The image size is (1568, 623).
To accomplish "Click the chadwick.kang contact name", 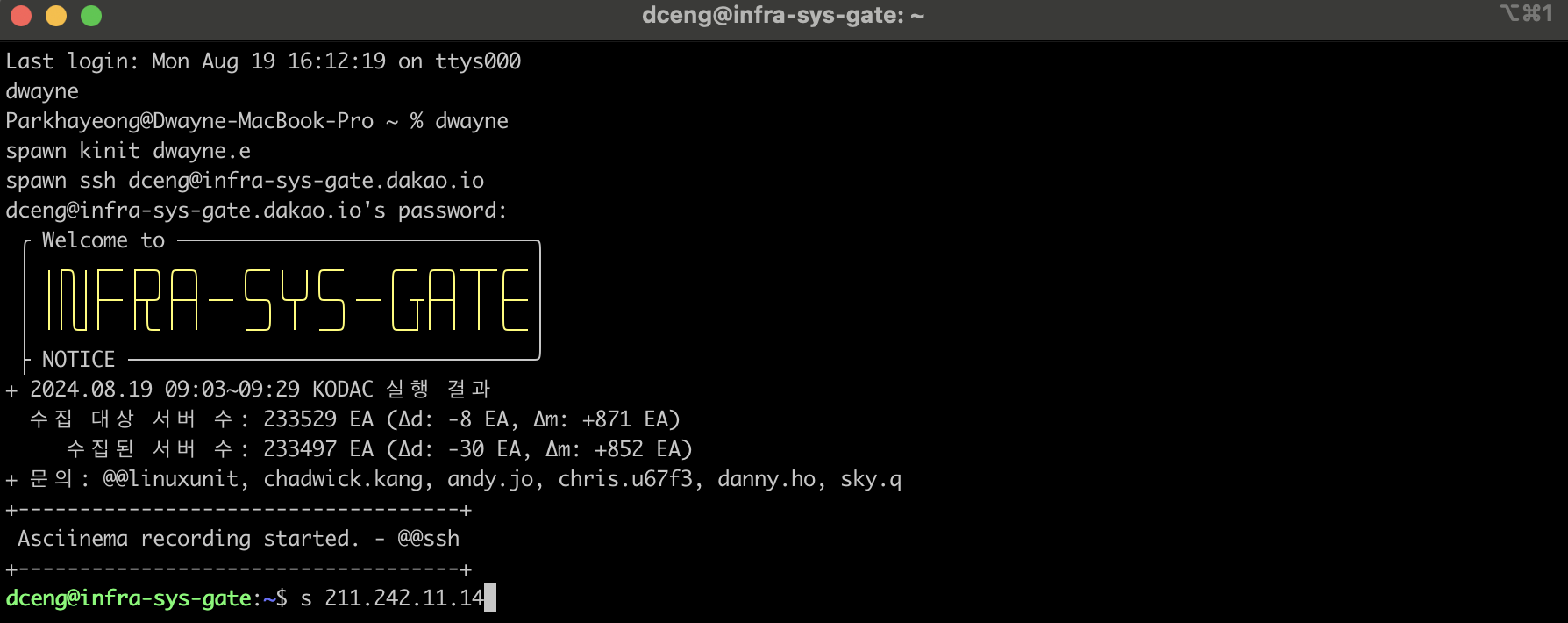I will 344,479.
